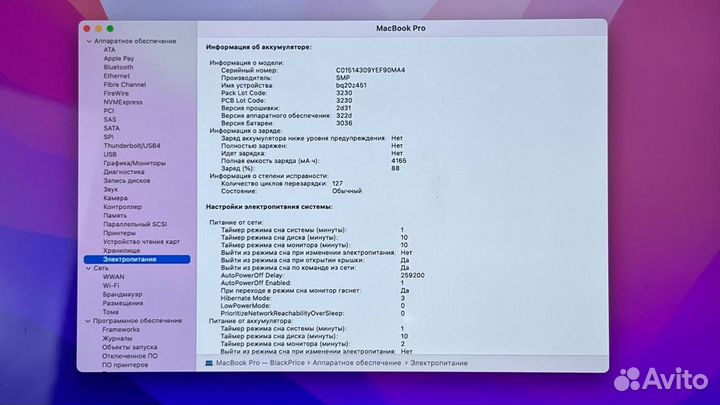Click the battery condition Обычный
720x405 pixels.
(x=347, y=191)
